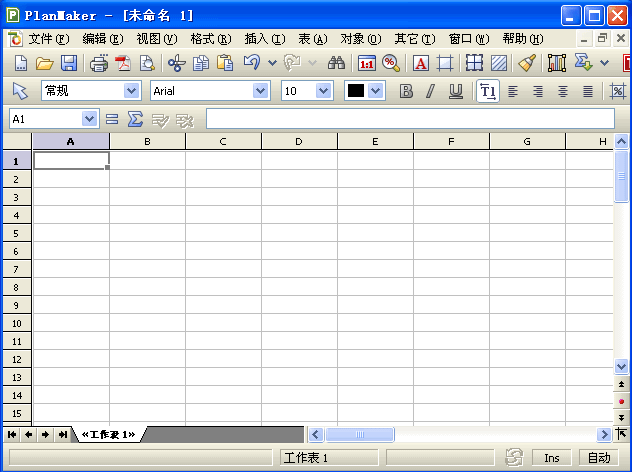Insert sum with formula bar sigma
The image size is (632, 472).
point(135,119)
